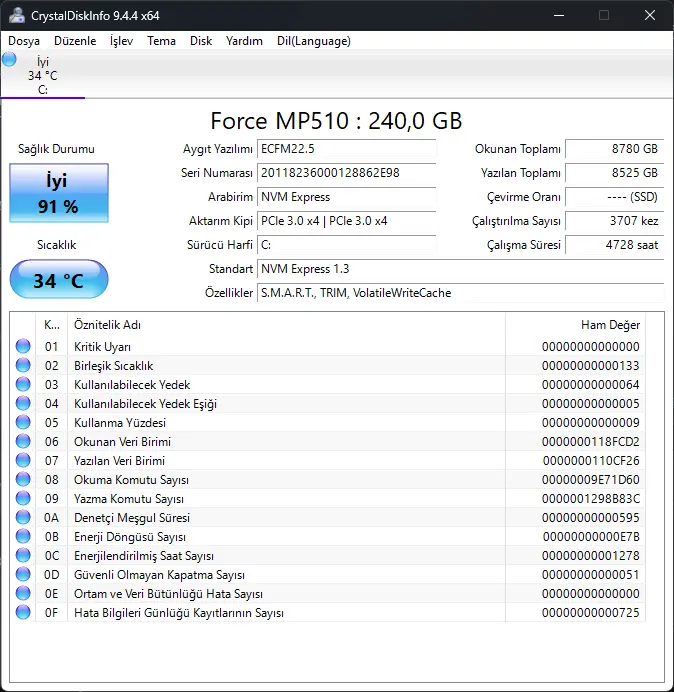Click the Özellikler field with S.M.A.R.T., TRIM
Screen dimensions: 674x692
(460, 293)
